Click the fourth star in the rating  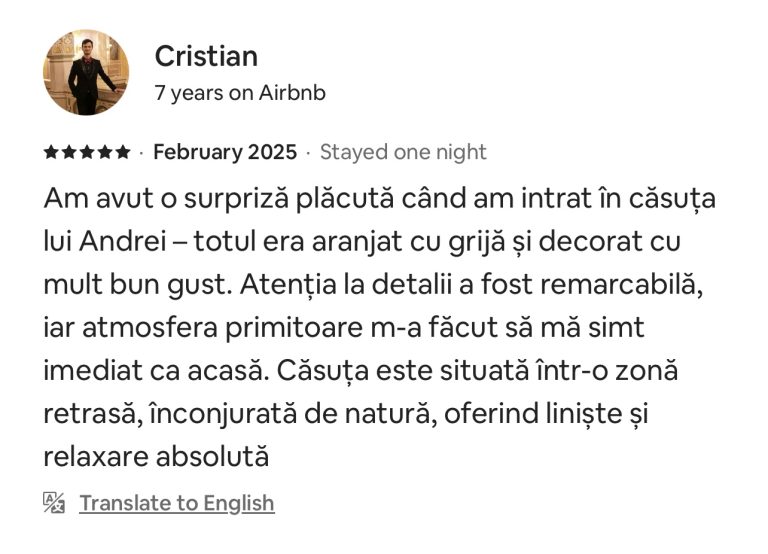click(105, 153)
